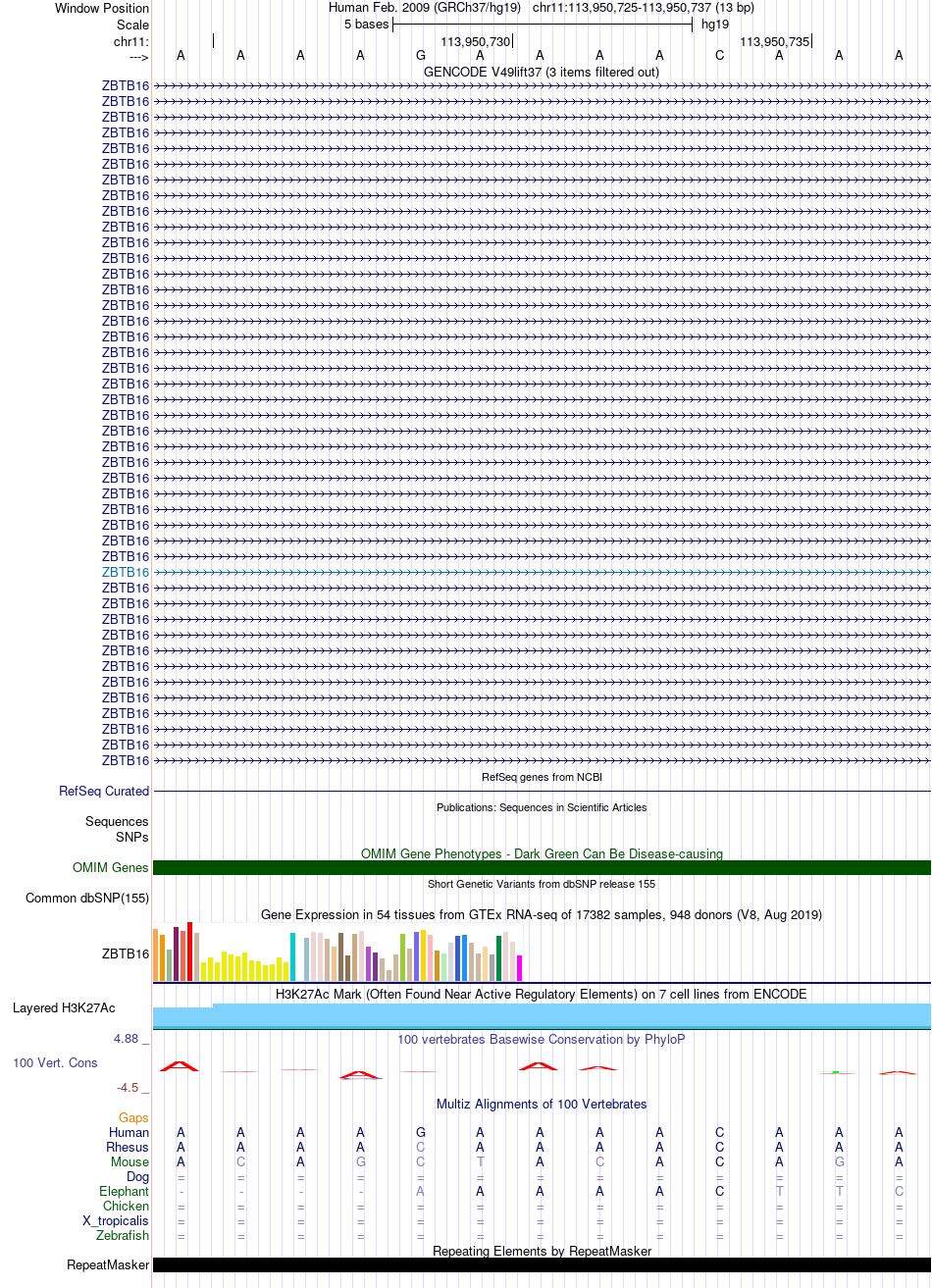
Task: Select the Elephant alignment row label
Action: 125,1191
